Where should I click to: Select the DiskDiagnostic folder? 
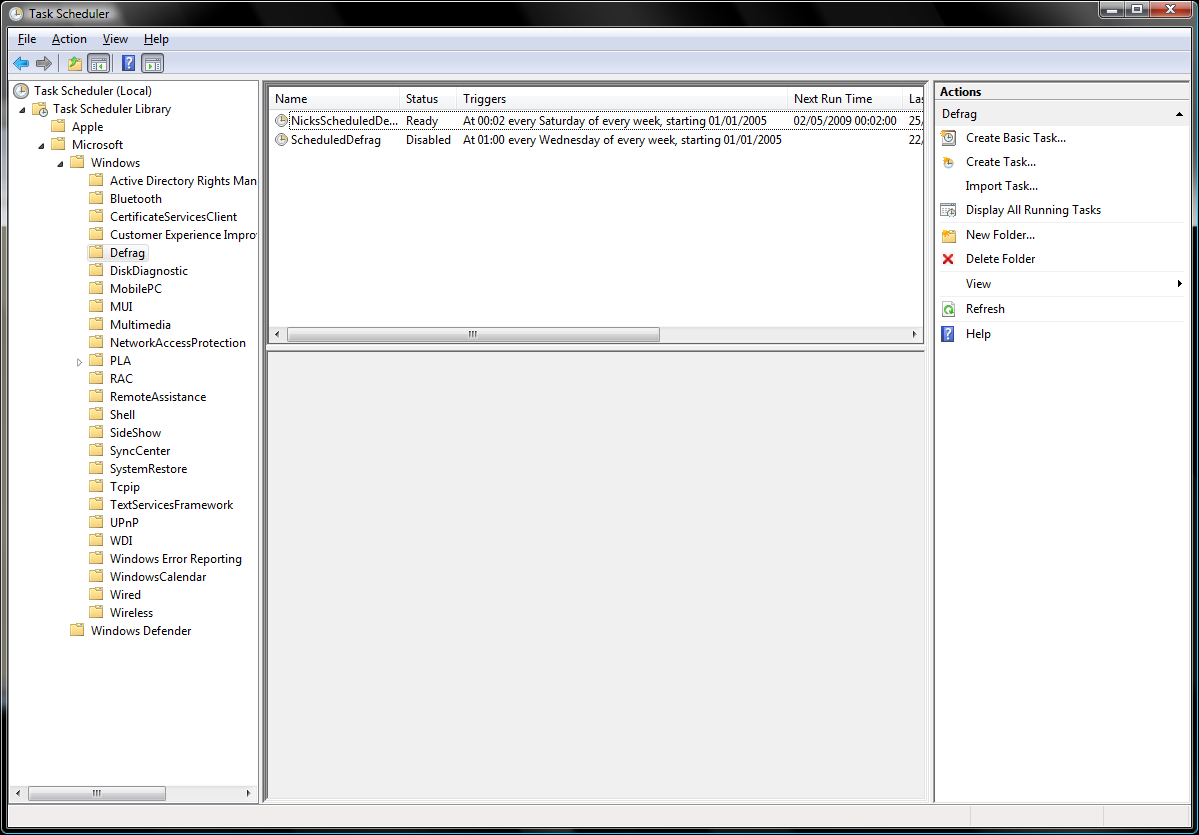pos(148,271)
